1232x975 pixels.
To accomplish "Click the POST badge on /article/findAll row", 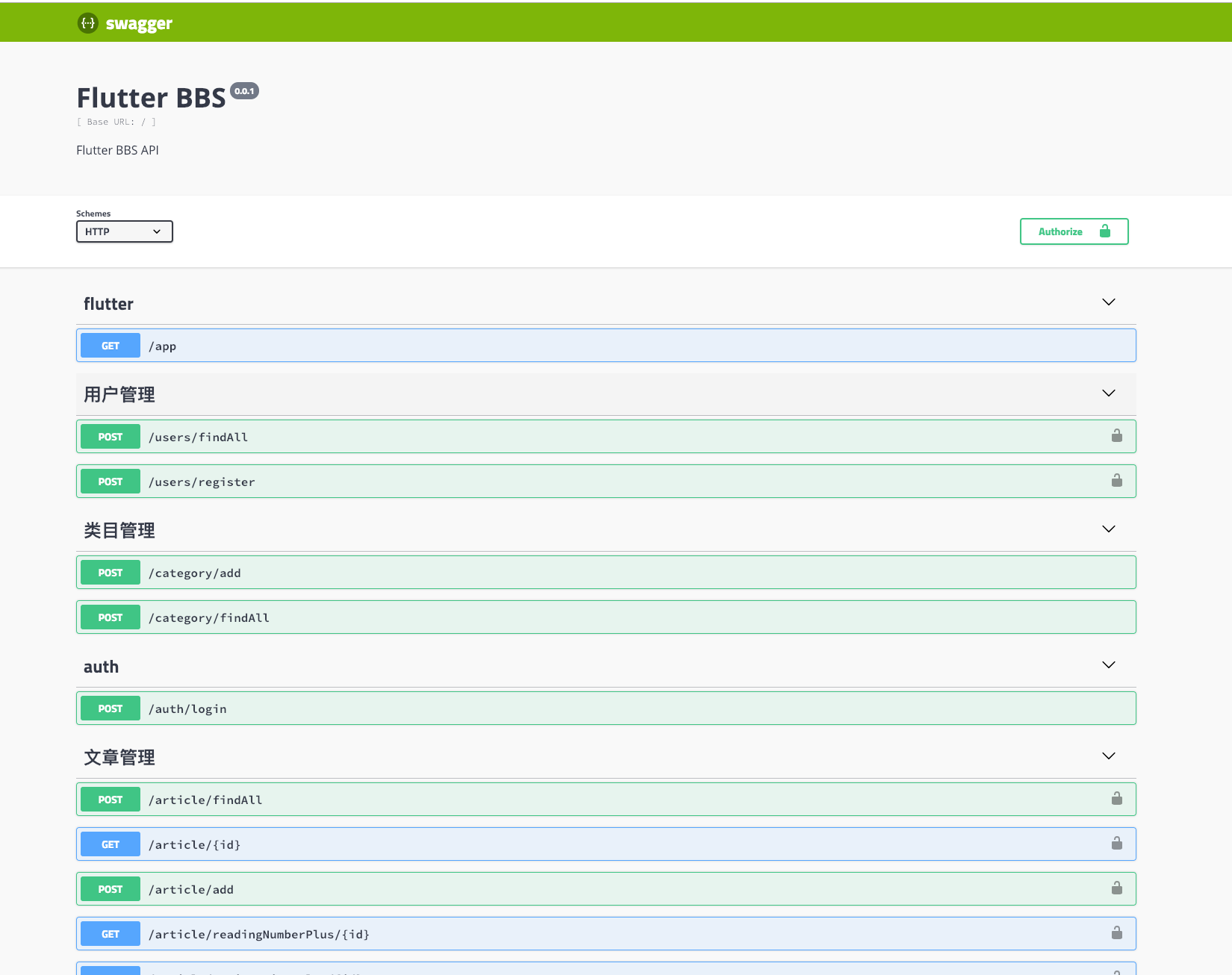I will click(111, 800).
